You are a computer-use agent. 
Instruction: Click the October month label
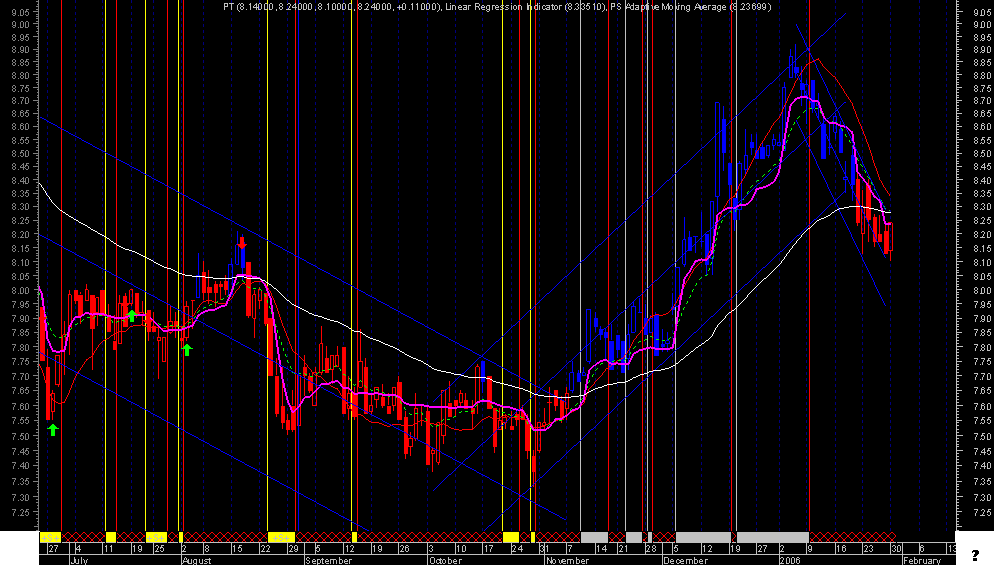click(x=445, y=561)
